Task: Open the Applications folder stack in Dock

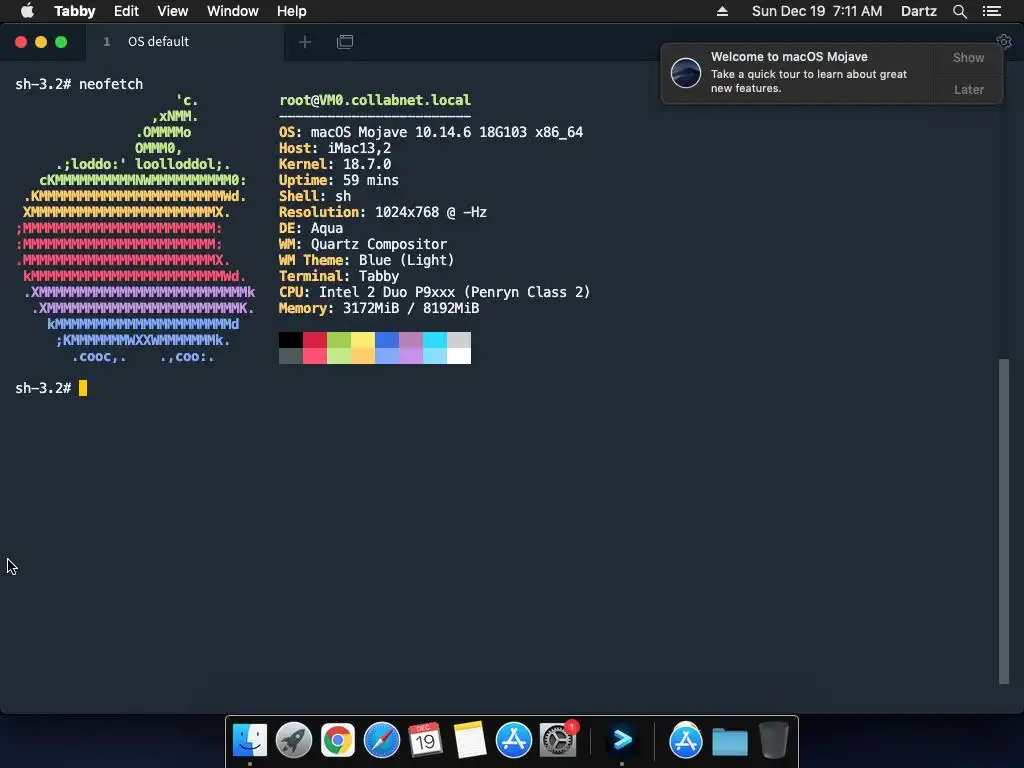Action: coord(685,741)
